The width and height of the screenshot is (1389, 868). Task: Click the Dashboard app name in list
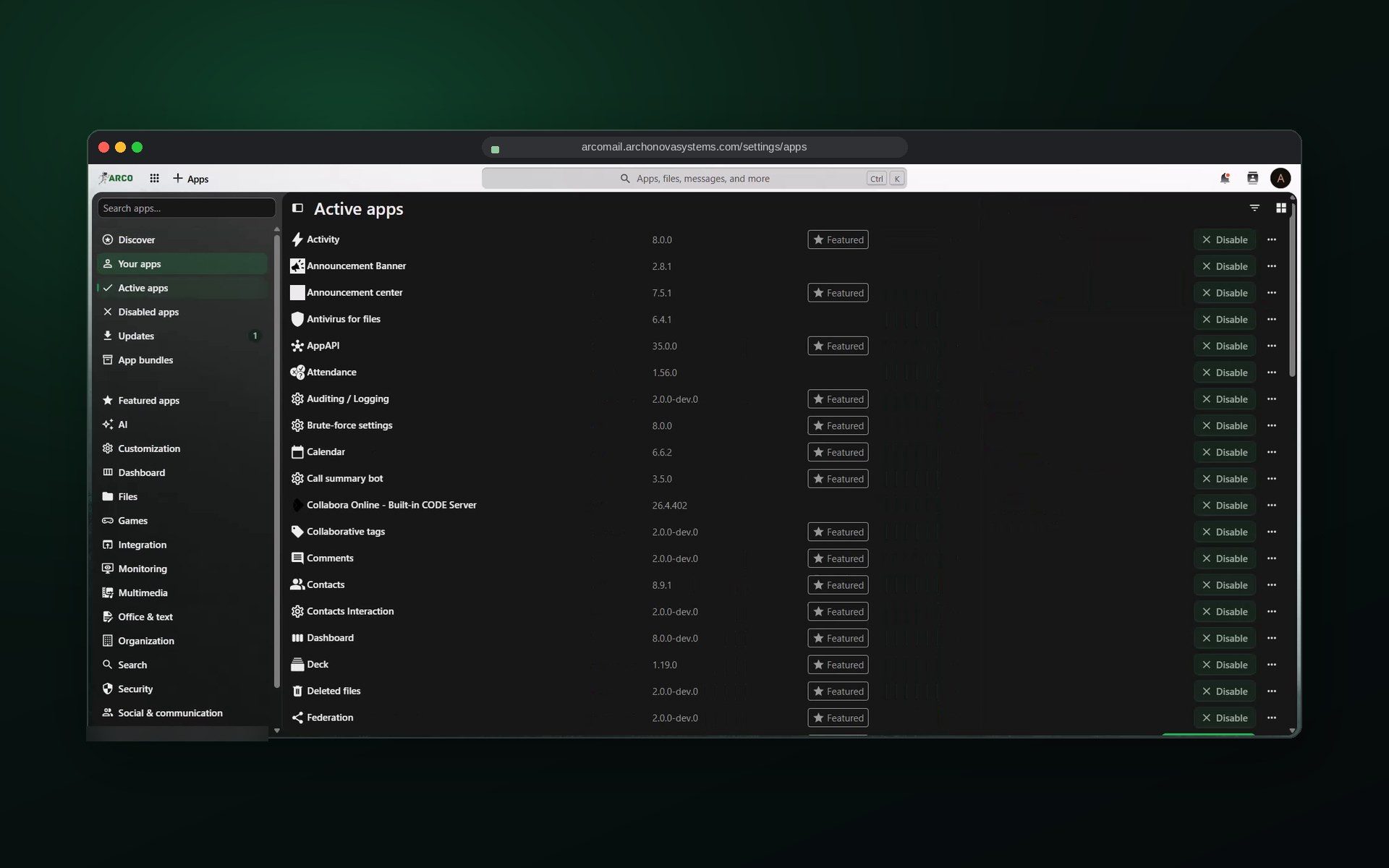pos(330,638)
